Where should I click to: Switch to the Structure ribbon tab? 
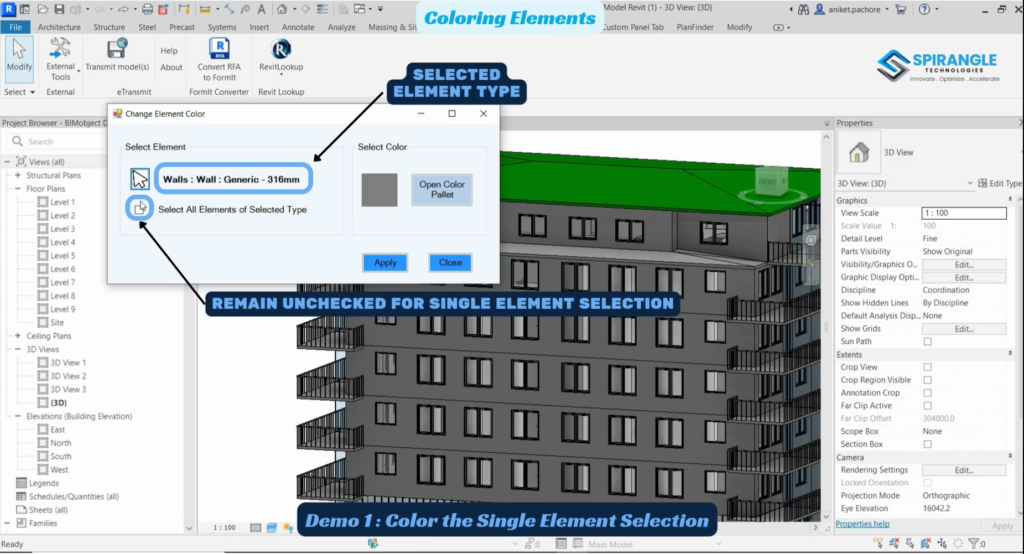click(109, 27)
